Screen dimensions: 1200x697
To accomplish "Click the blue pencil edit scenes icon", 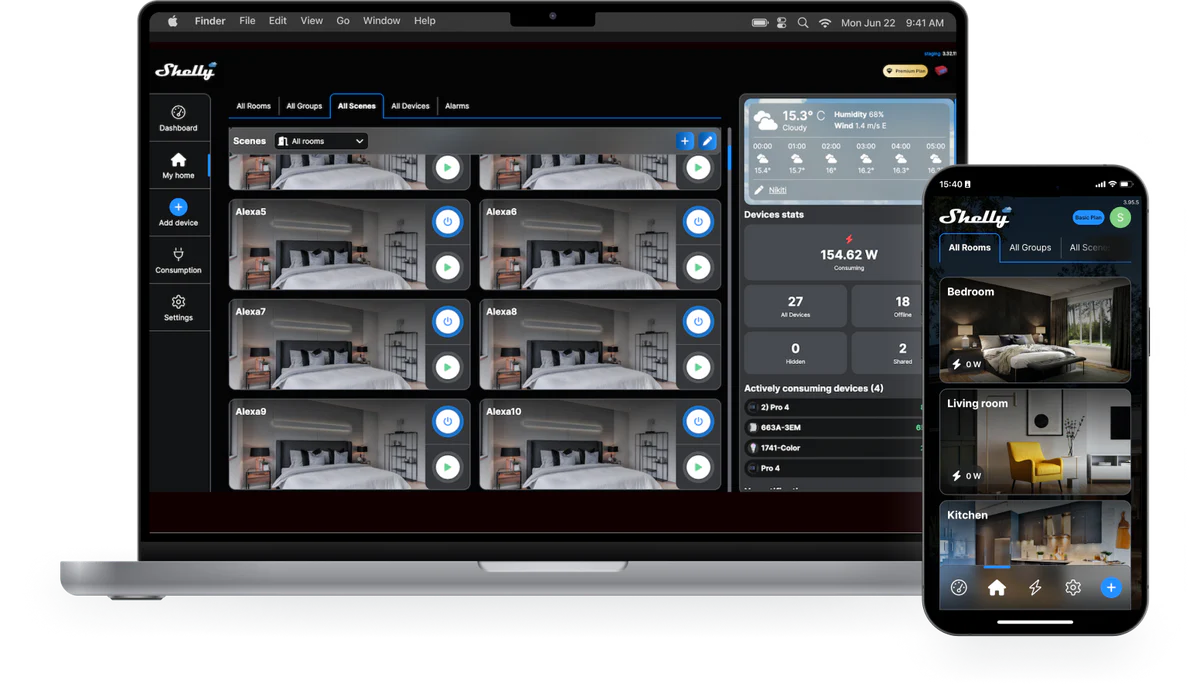I will click(708, 141).
